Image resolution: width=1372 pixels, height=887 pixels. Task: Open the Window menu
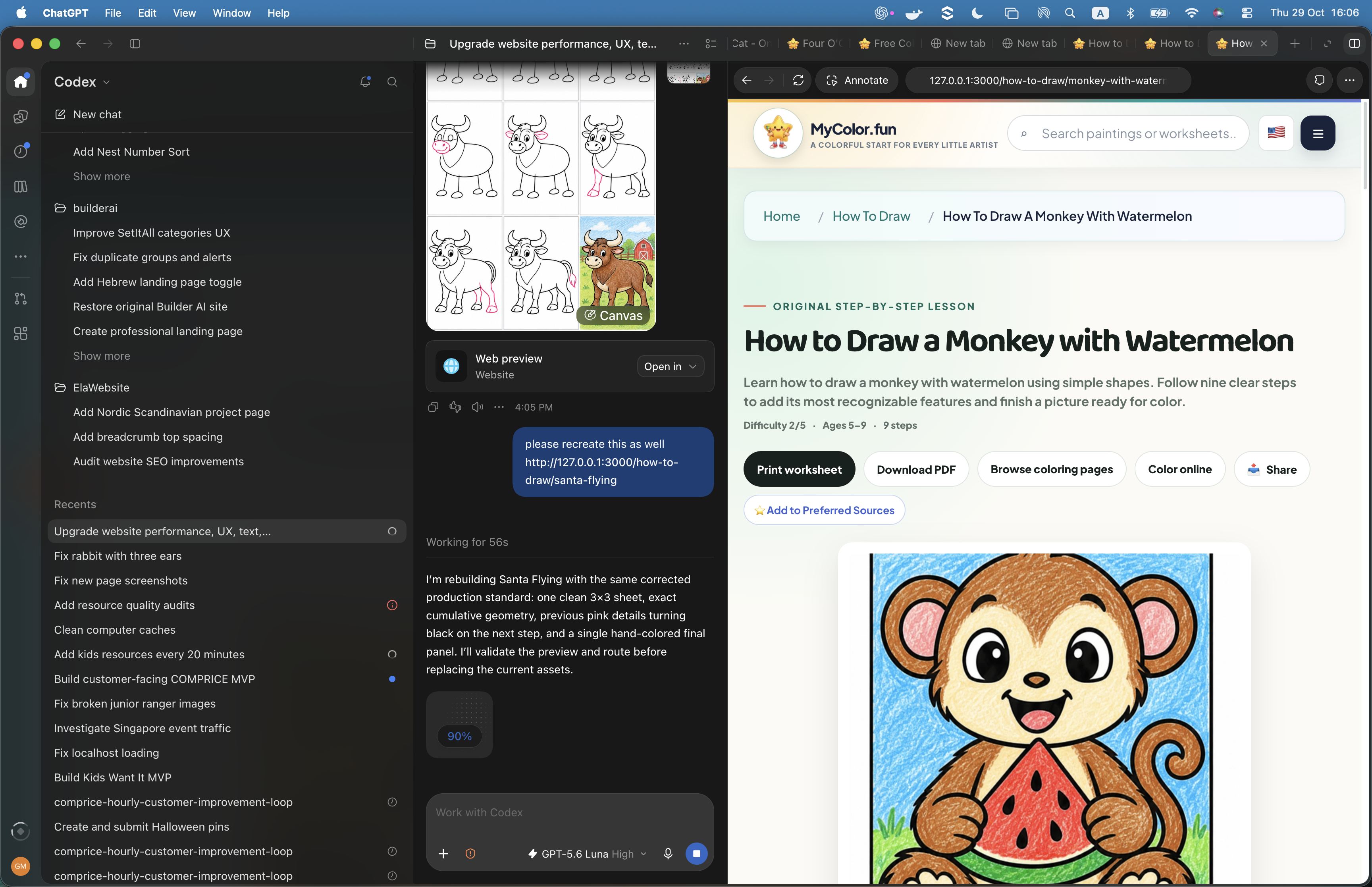tap(231, 13)
